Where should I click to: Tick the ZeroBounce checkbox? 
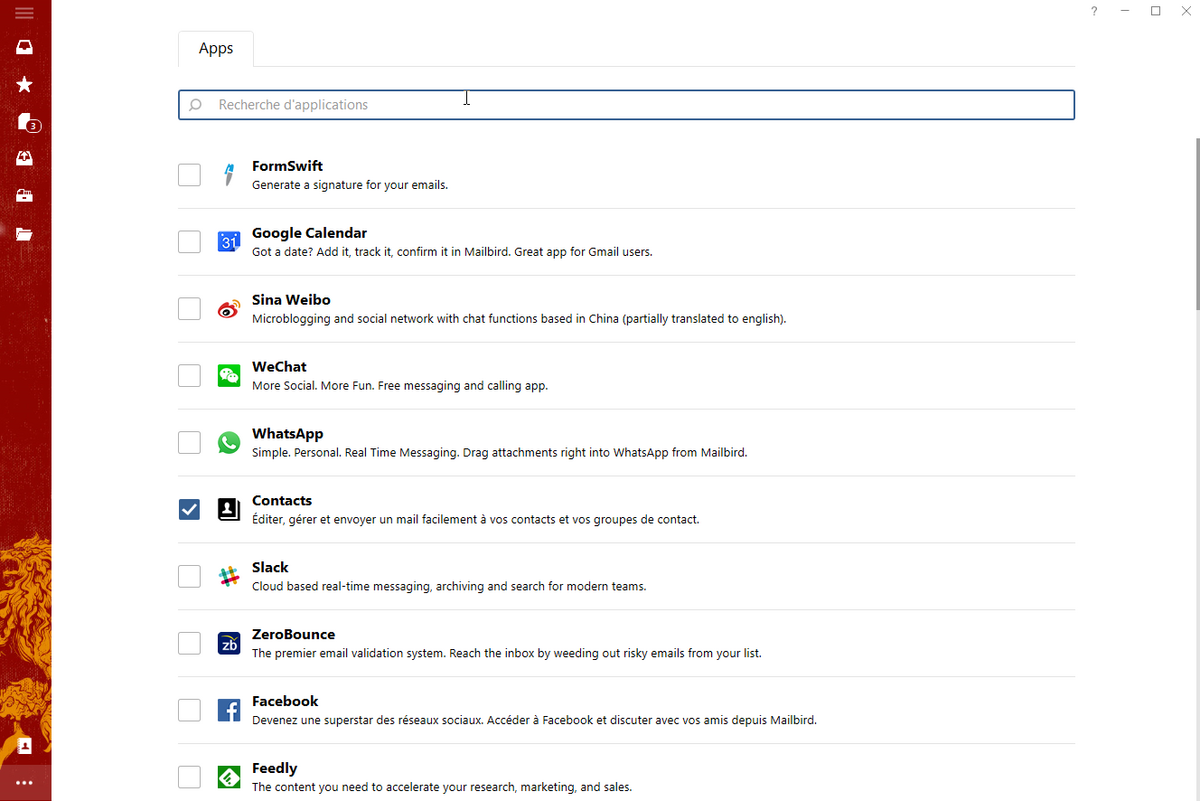pyautogui.click(x=189, y=644)
